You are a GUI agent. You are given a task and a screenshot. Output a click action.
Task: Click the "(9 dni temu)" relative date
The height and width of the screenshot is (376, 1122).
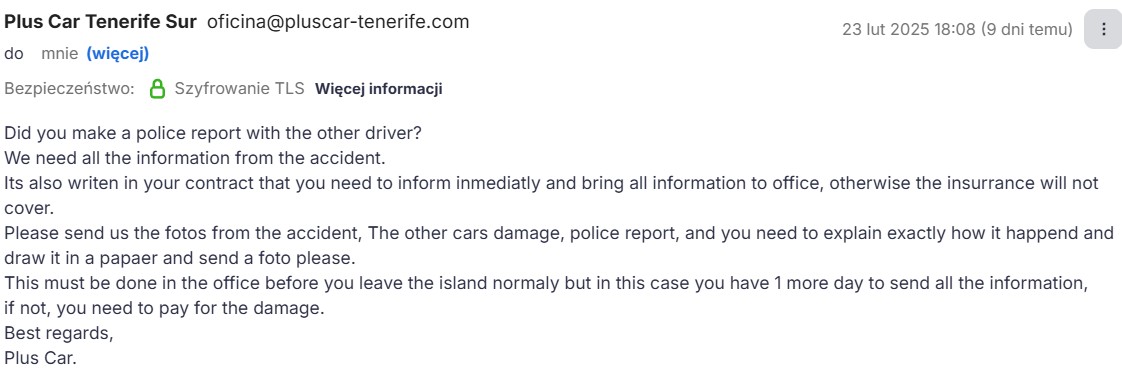(x=1025, y=29)
